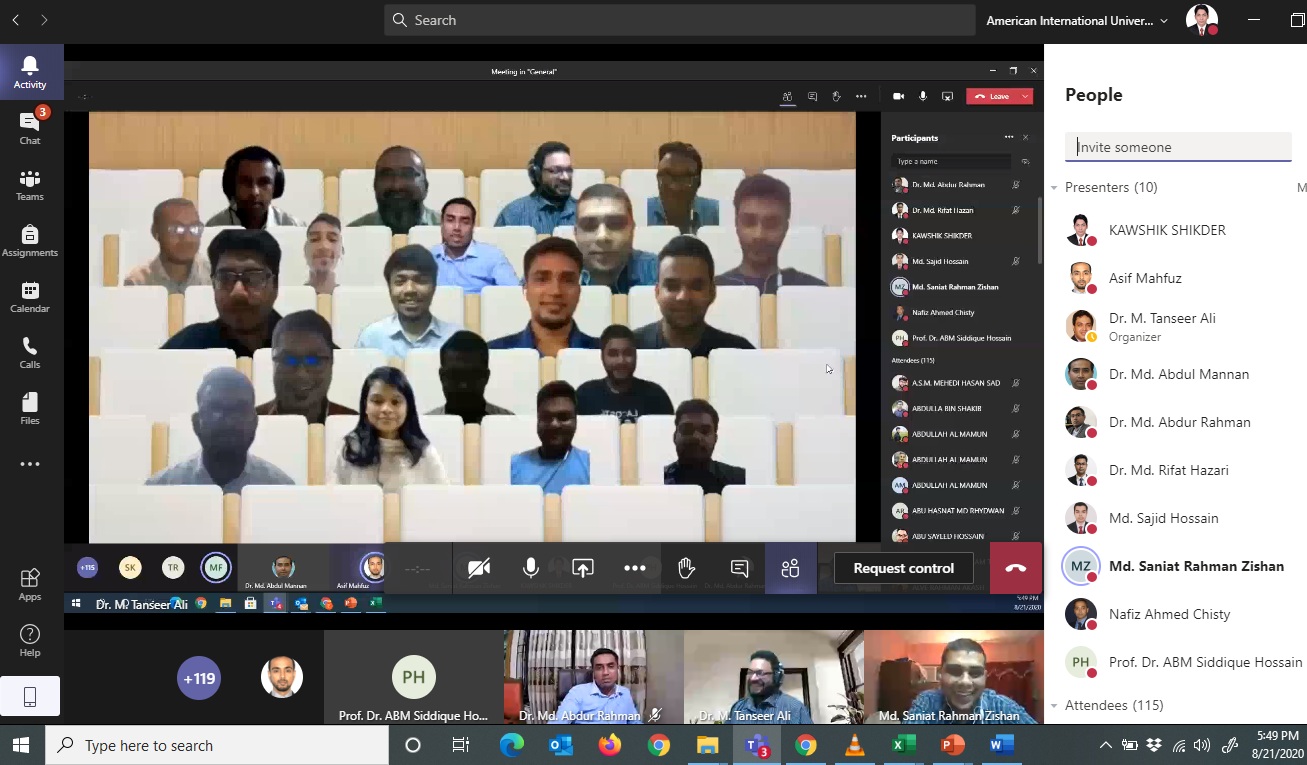The width and height of the screenshot is (1307, 765).
Task: Raise your hand in the meeting
Action: click(x=686, y=568)
